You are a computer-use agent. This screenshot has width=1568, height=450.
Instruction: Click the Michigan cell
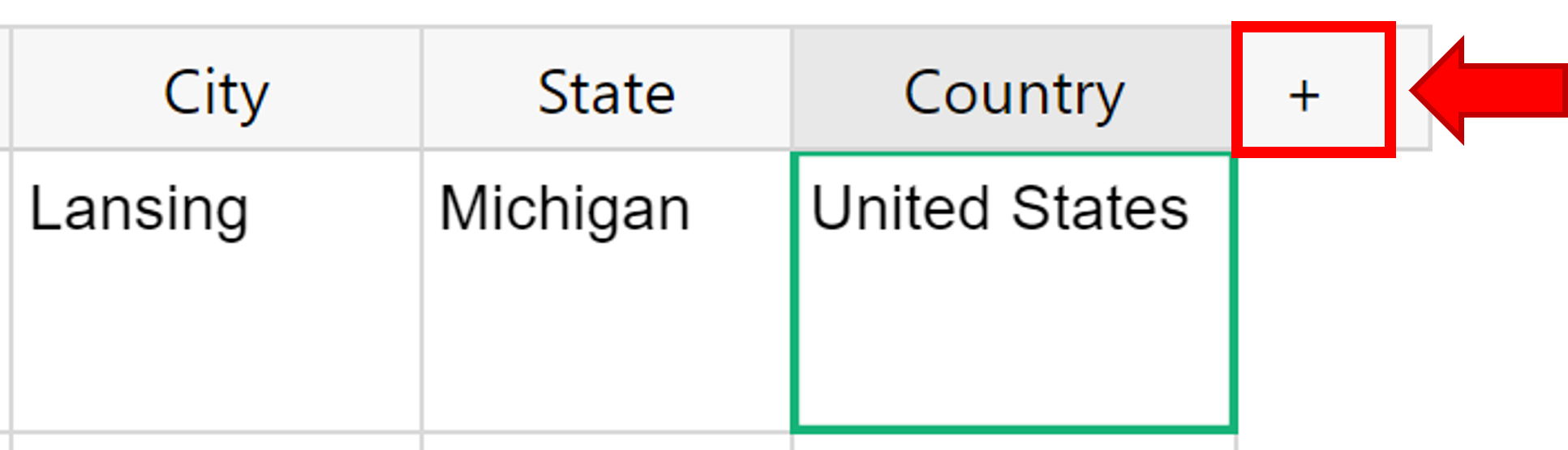tap(607, 290)
